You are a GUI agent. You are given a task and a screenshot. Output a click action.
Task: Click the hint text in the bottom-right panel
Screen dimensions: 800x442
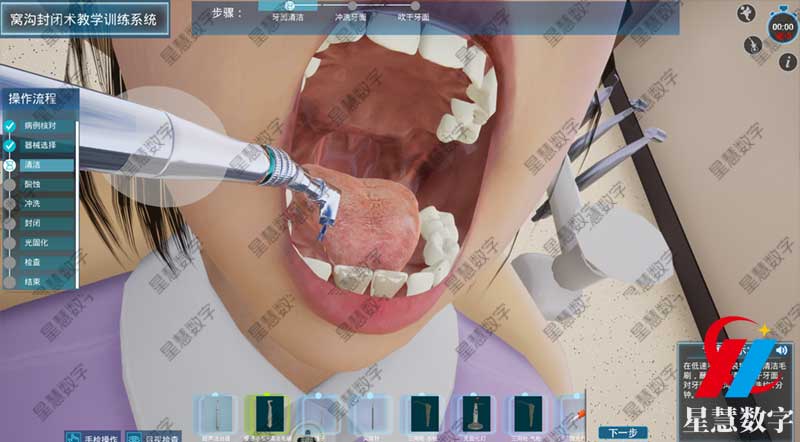coord(734,380)
